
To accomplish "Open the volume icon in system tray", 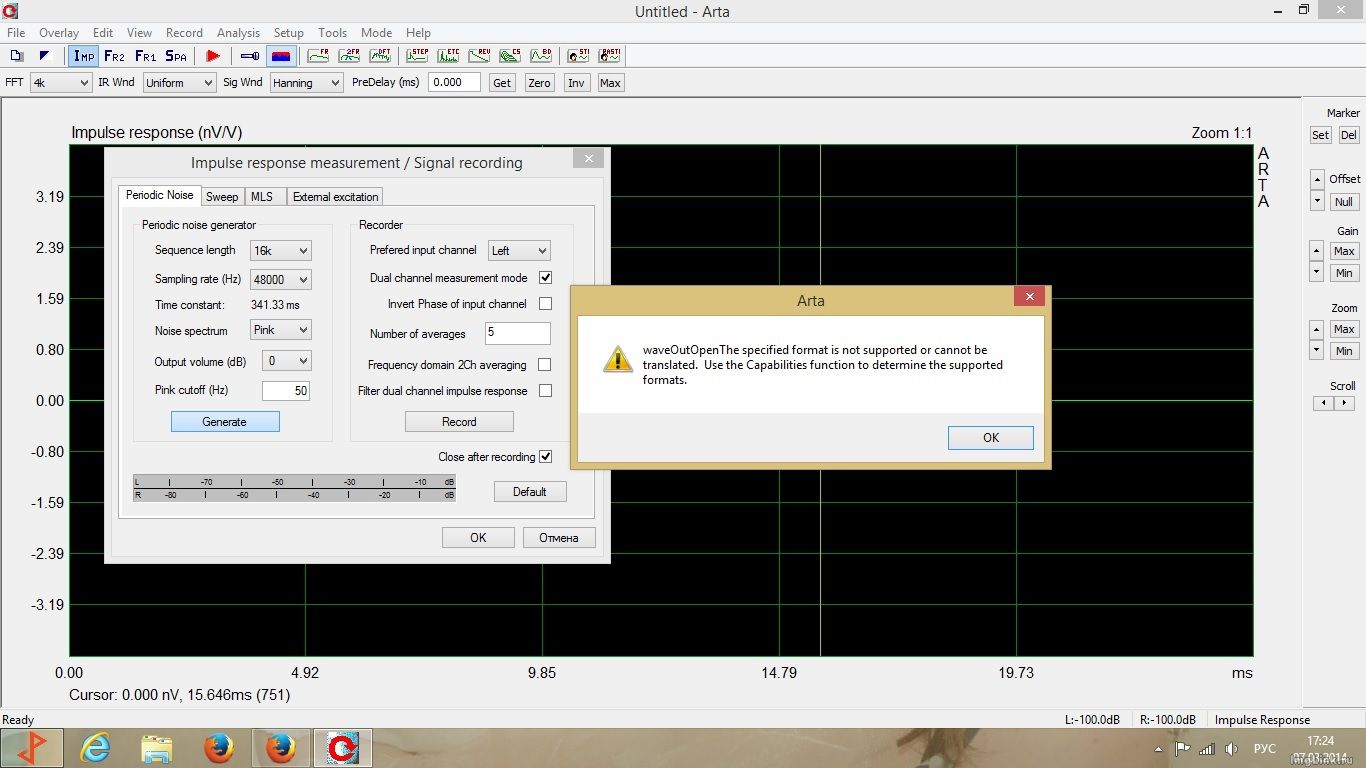I will pos(1231,748).
